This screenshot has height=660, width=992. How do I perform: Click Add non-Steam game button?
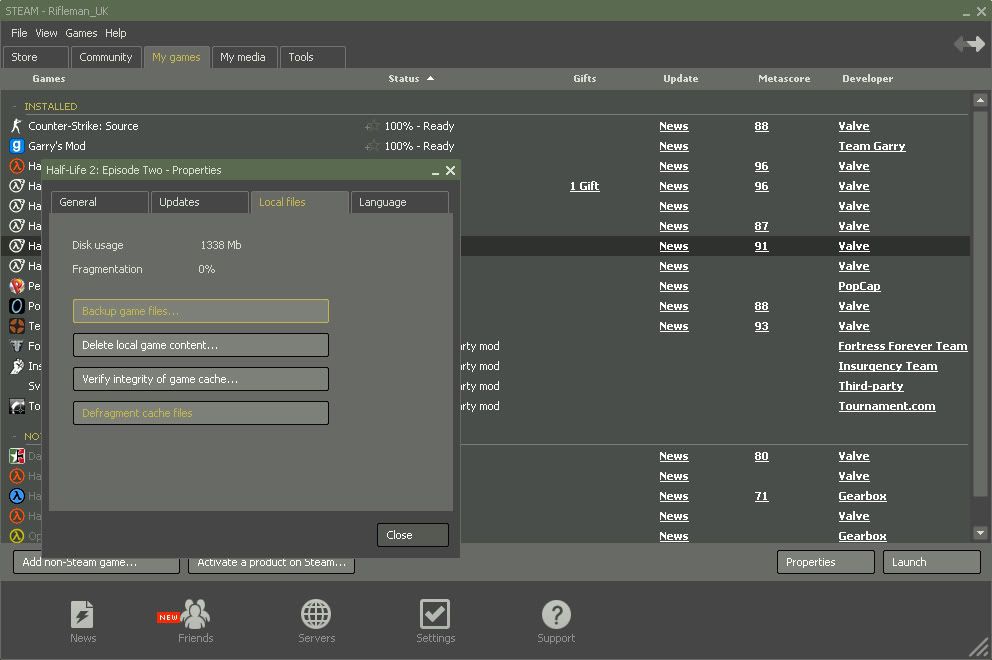click(x=96, y=563)
